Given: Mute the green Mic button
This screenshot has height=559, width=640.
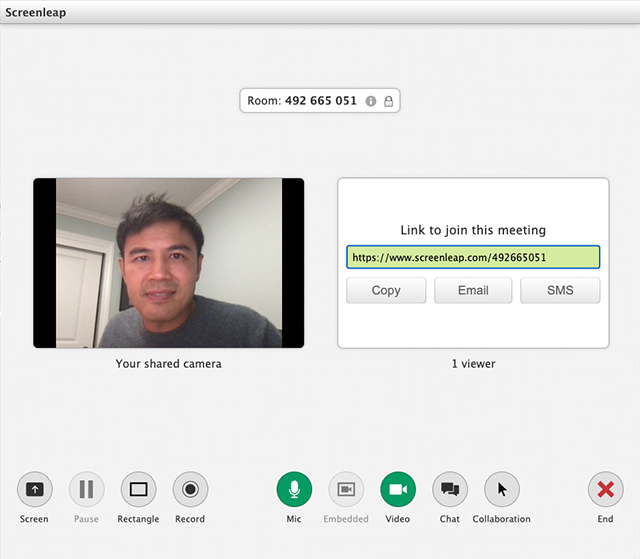Looking at the screenshot, I should point(294,490).
